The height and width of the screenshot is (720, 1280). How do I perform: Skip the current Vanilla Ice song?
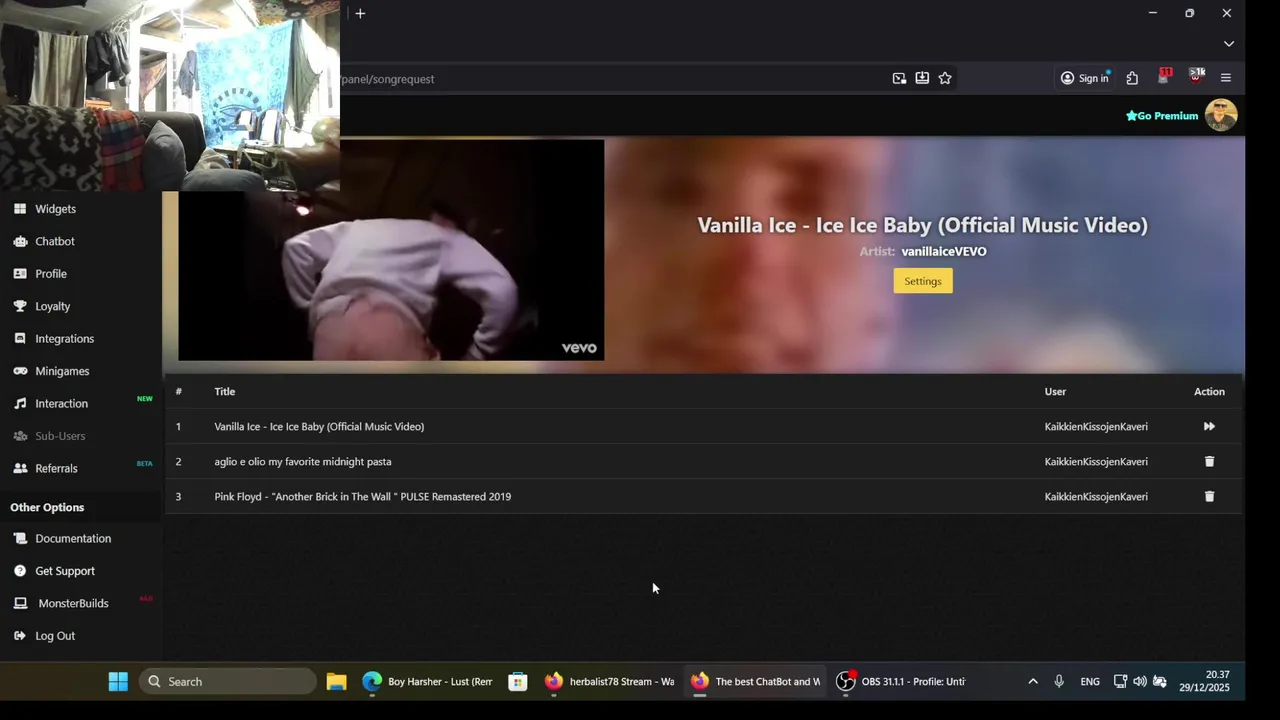click(x=1209, y=427)
